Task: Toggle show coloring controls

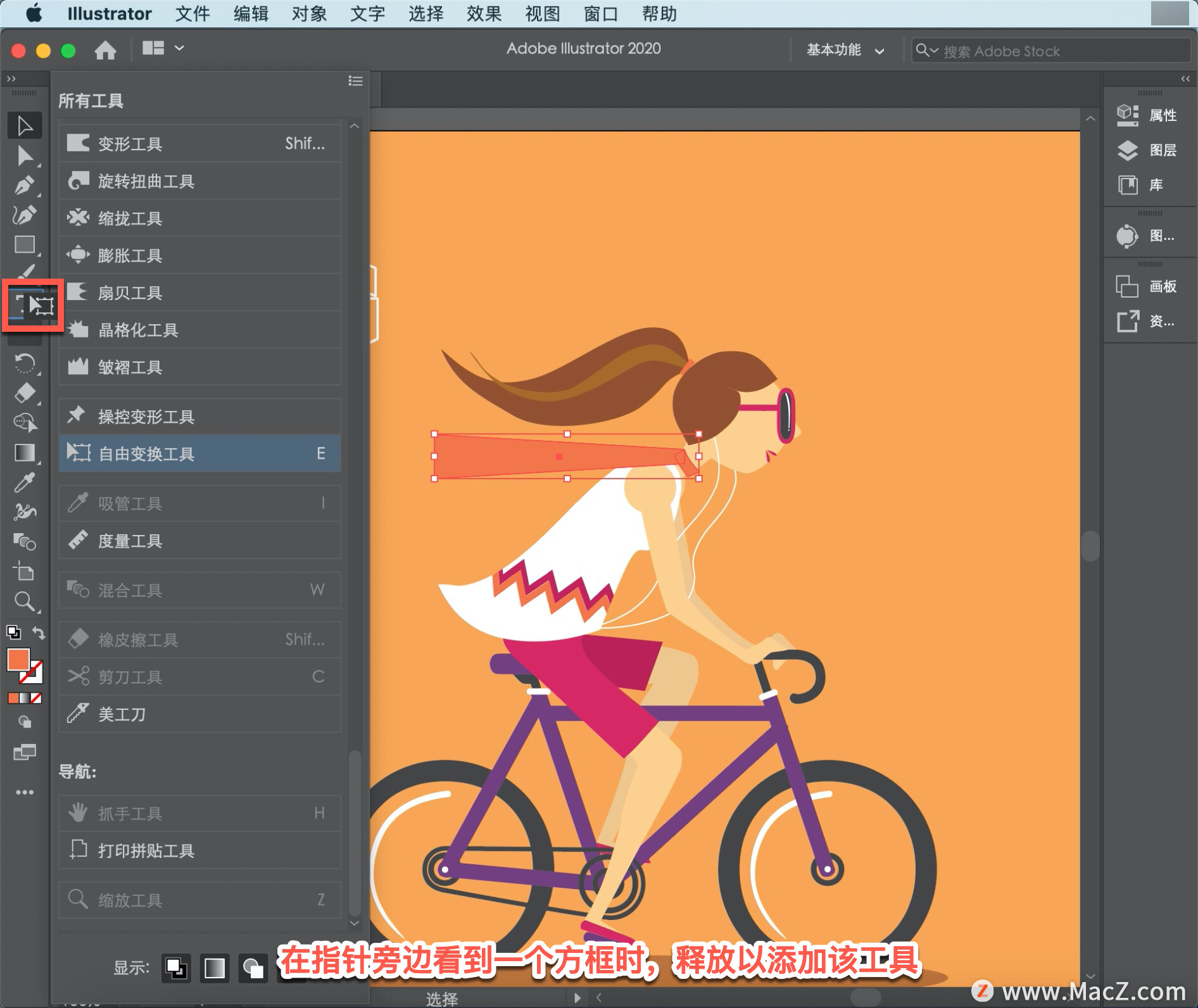Action: (215, 968)
